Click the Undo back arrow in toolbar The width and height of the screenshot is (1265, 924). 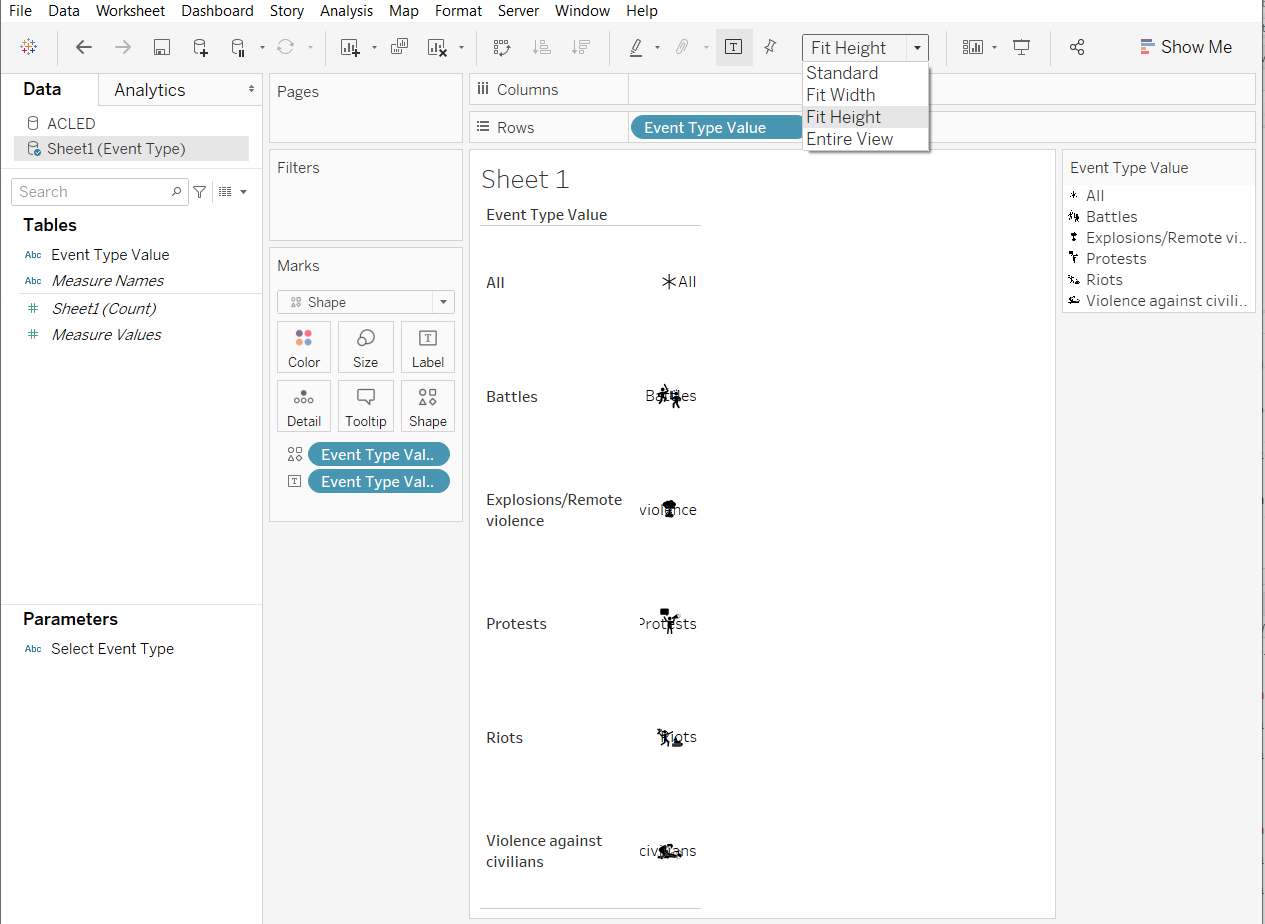click(84, 47)
